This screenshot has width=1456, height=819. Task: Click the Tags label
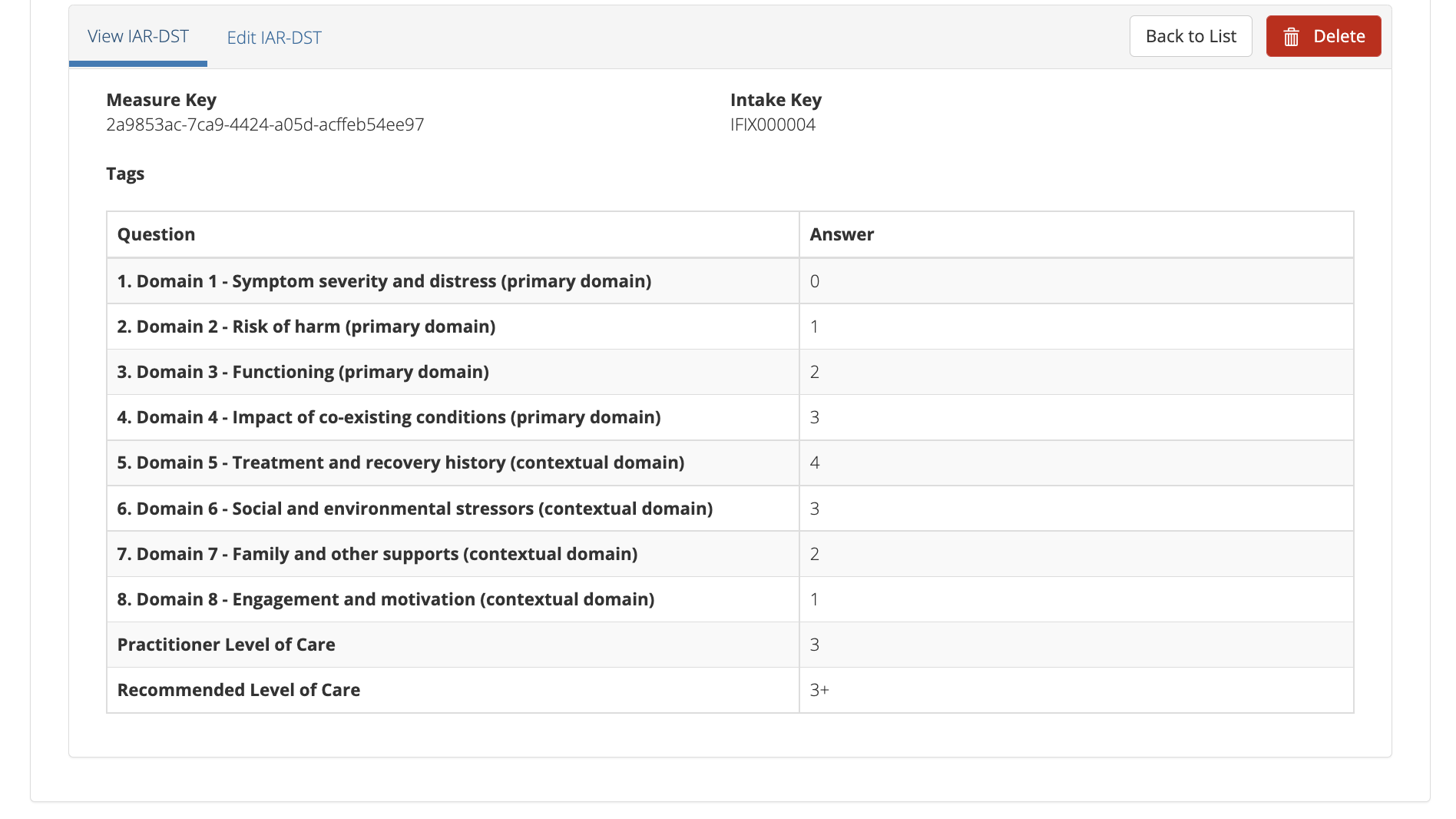pos(125,174)
